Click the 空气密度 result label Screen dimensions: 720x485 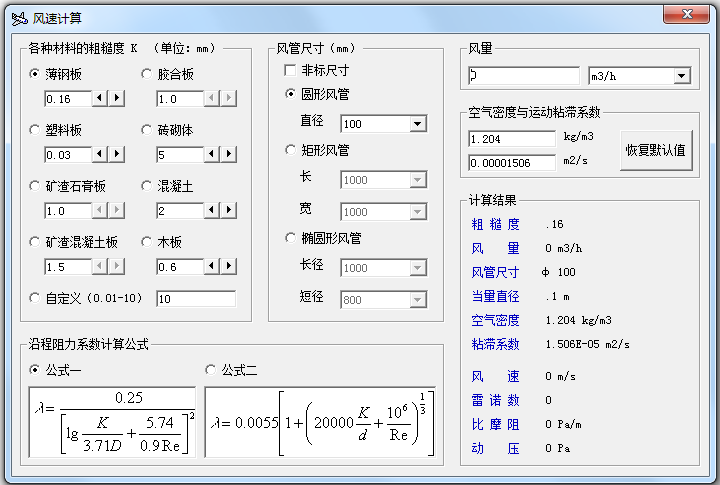point(495,320)
